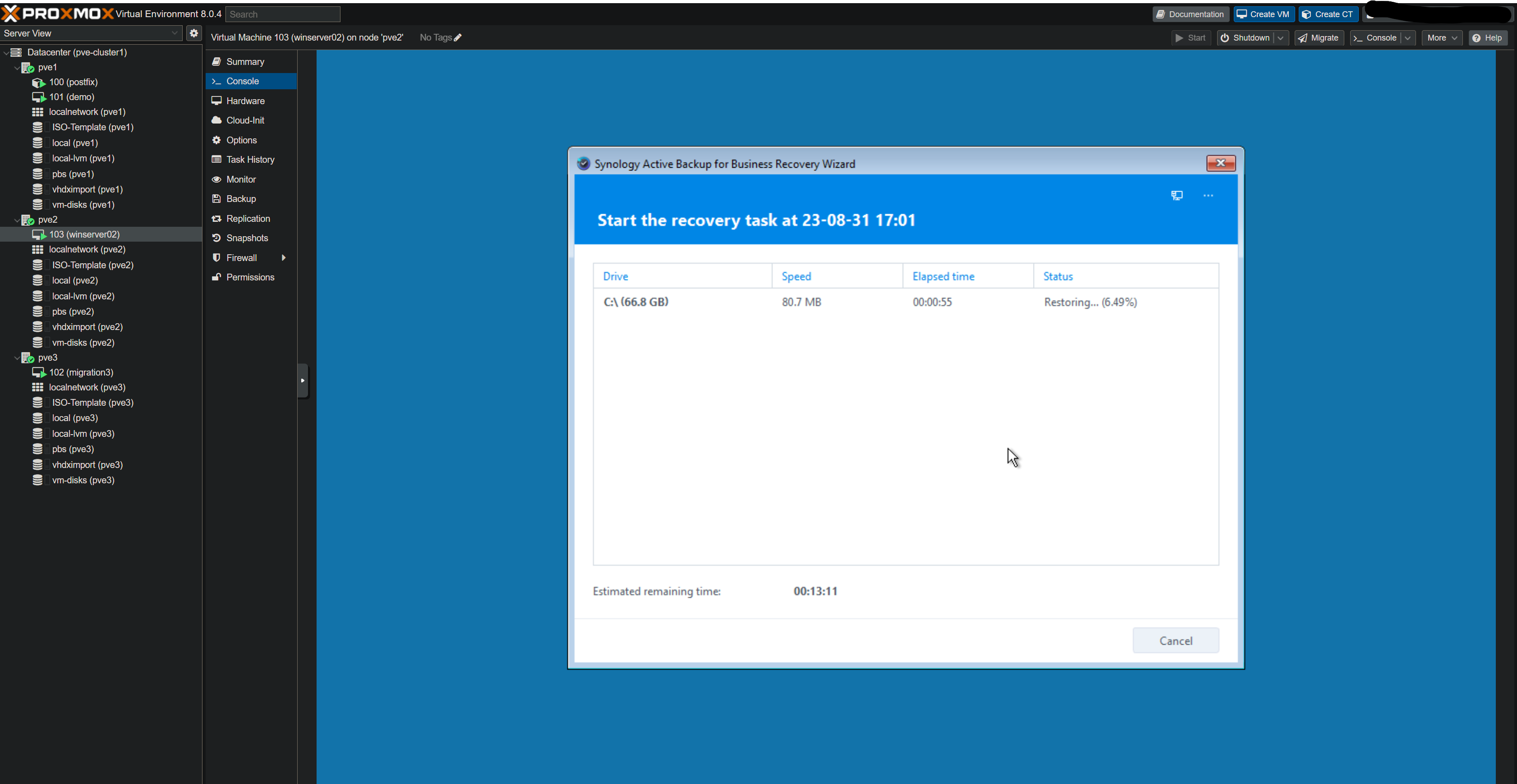Open the Shutdown dropdown arrow
Screen dimensions: 1517x784
point(1280,38)
